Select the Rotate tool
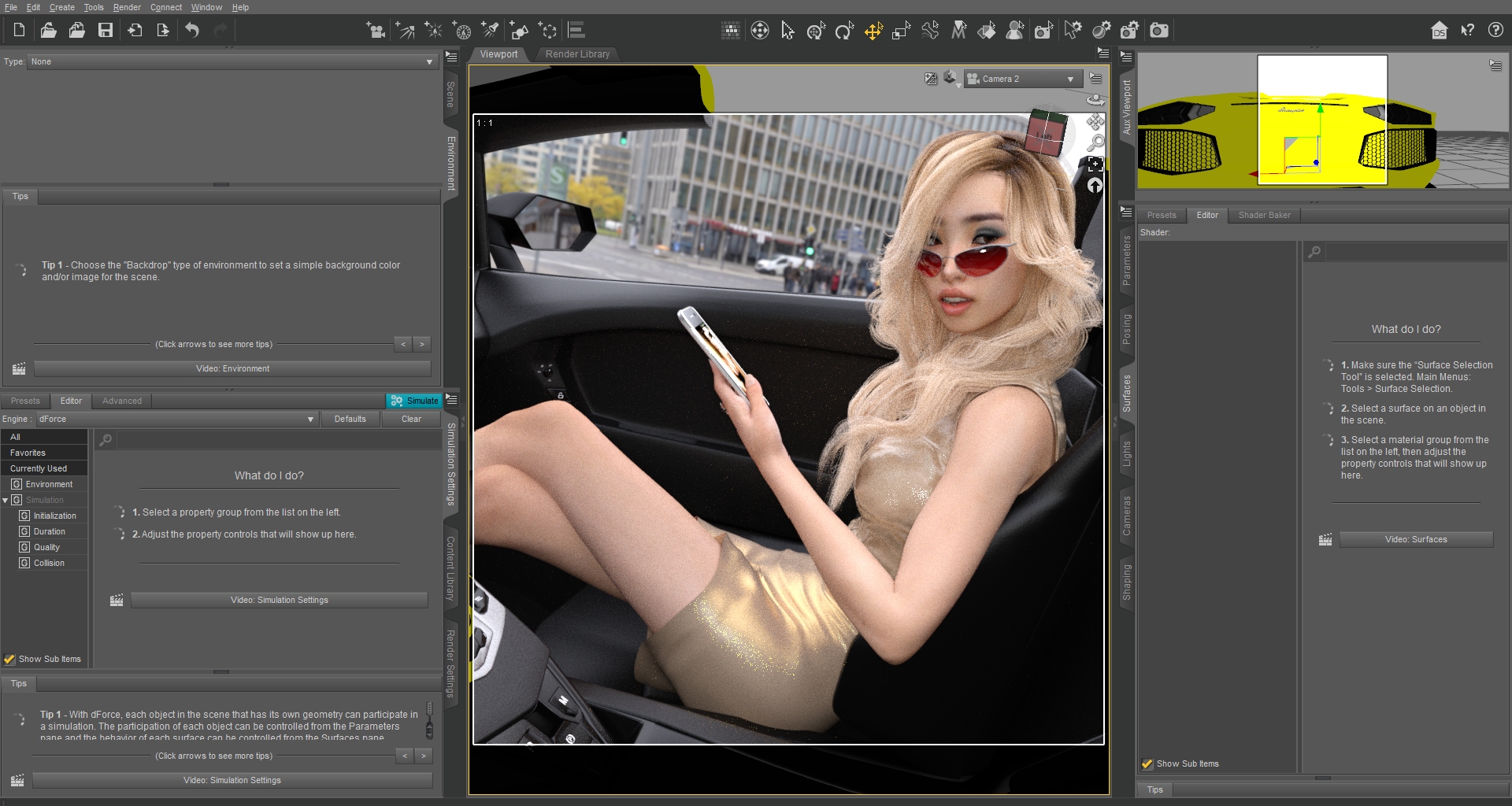Image resolution: width=1512 pixels, height=806 pixels. pyautogui.click(x=844, y=31)
